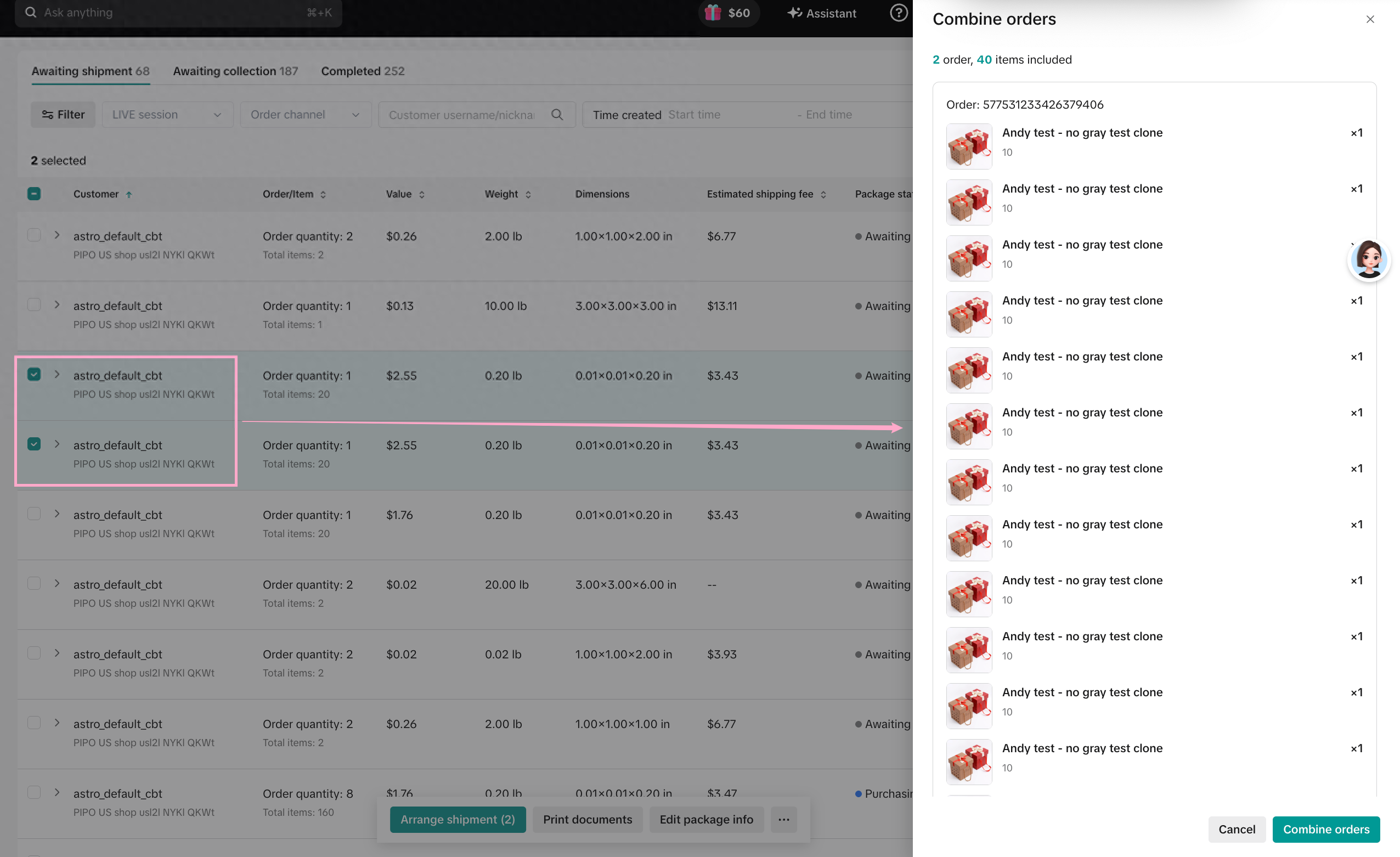Open the help question mark icon
The height and width of the screenshot is (857, 1400).
tap(898, 13)
